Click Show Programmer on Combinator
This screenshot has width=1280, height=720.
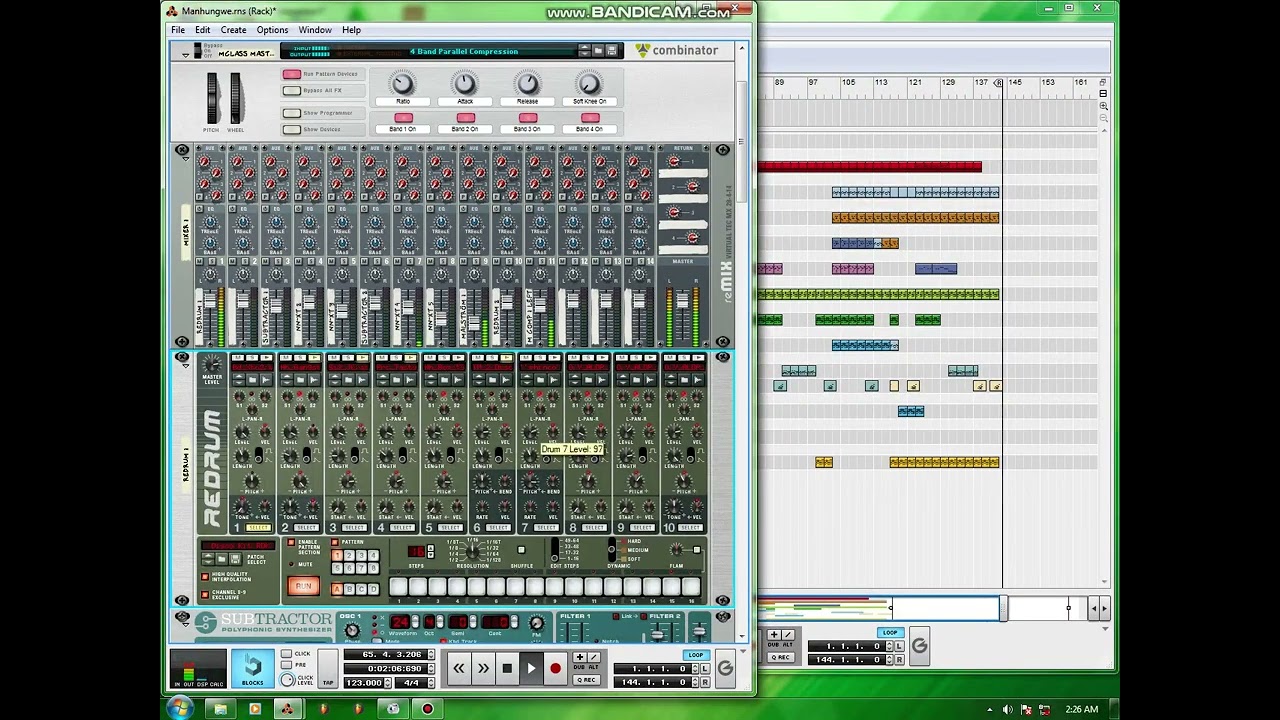tap(292, 113)
